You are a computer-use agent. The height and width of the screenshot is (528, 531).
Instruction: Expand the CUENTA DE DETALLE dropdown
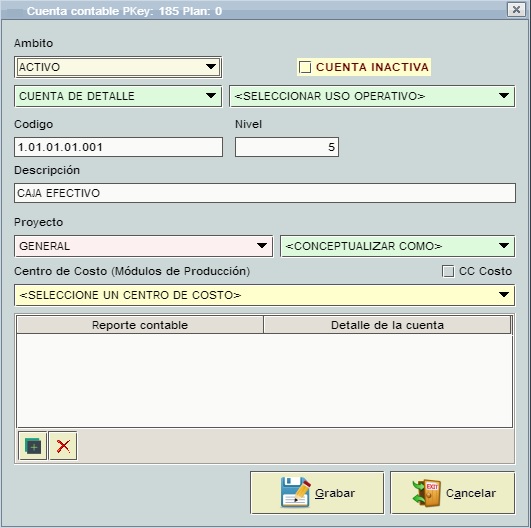[x=118, y=96]
